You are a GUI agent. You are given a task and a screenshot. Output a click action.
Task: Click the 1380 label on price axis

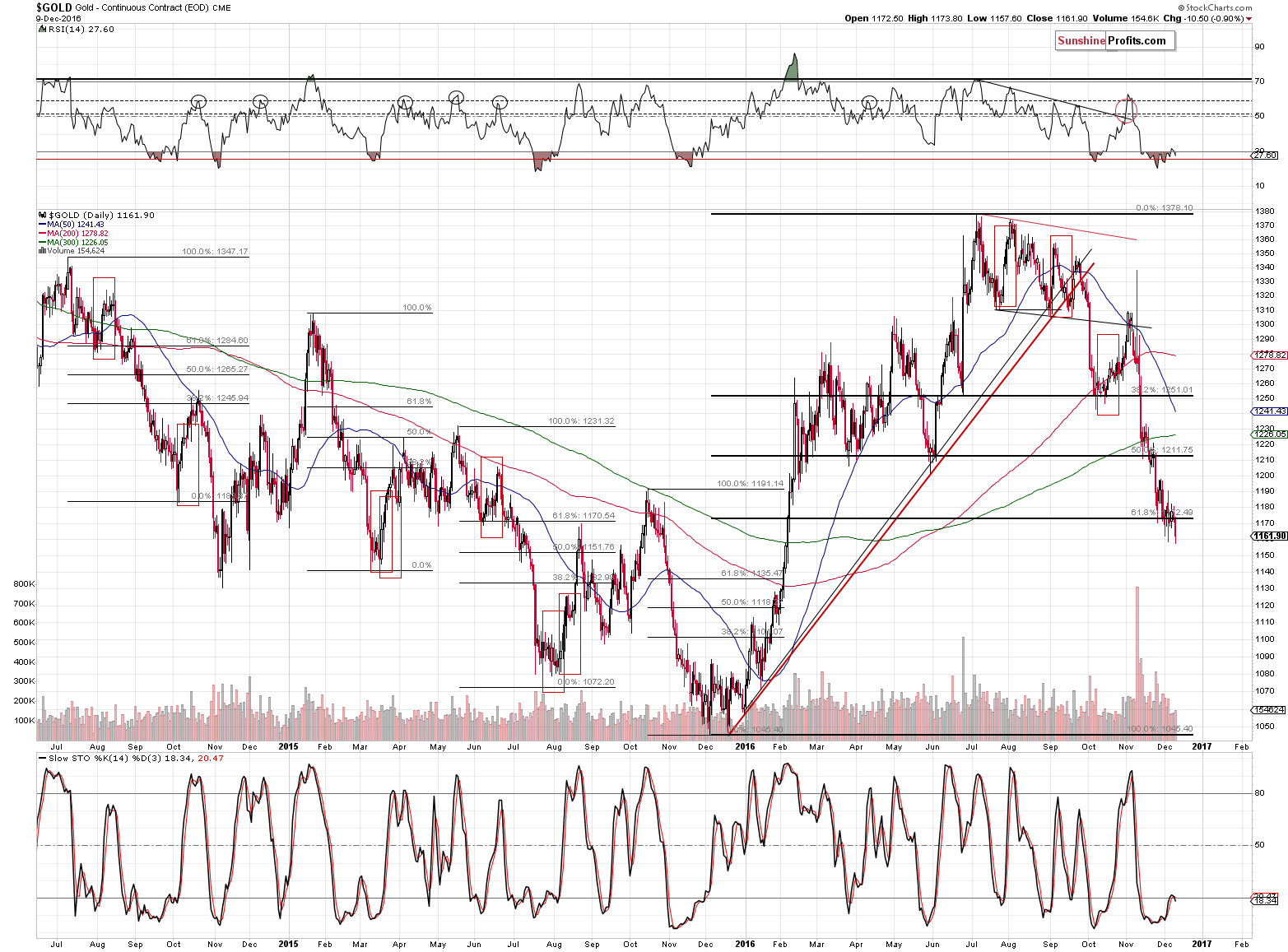tap(1264, 211)
